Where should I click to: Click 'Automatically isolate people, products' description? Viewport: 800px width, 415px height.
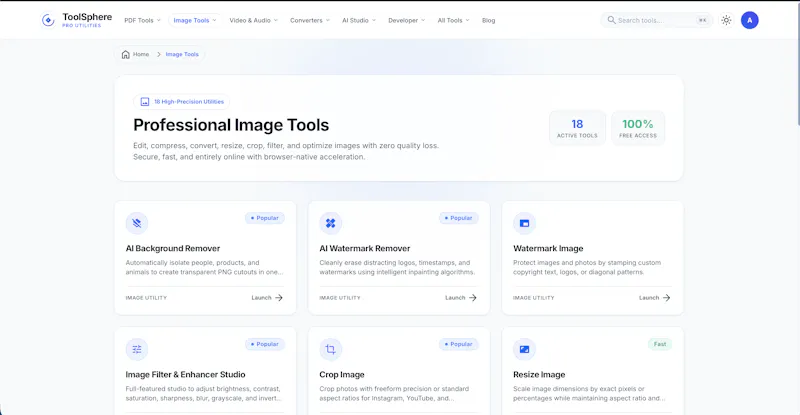pyautogui.click(x=204, y=267)
